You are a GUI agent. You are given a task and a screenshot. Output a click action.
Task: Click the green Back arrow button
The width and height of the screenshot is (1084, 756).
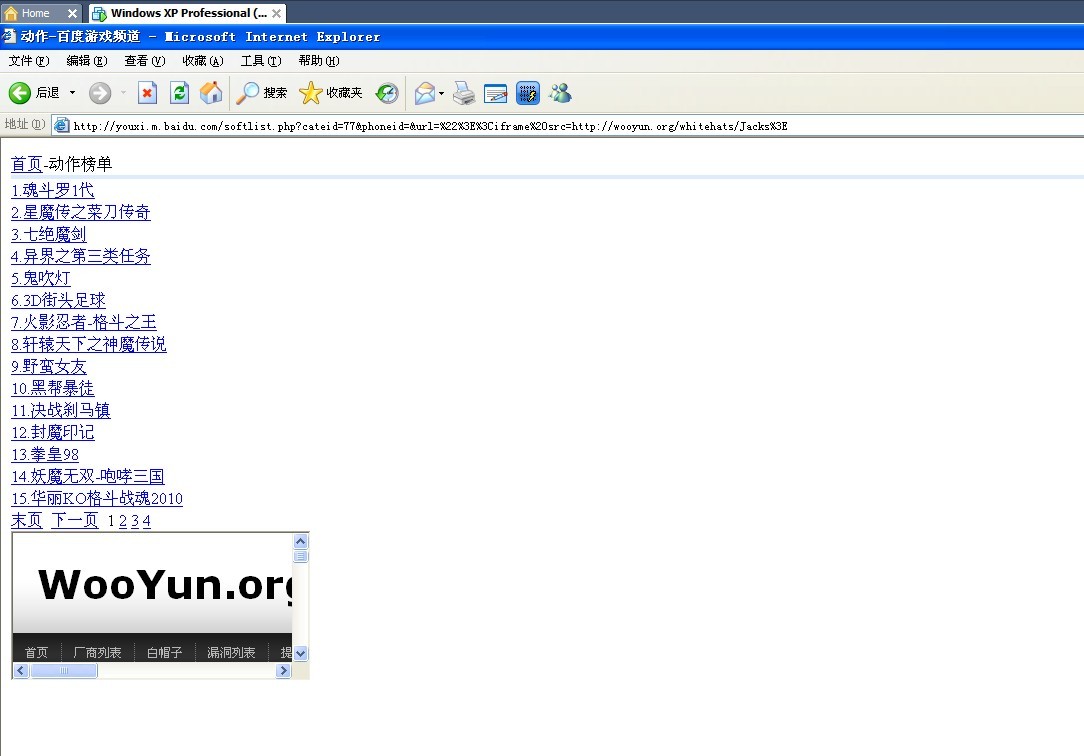[x=19, y=93]
